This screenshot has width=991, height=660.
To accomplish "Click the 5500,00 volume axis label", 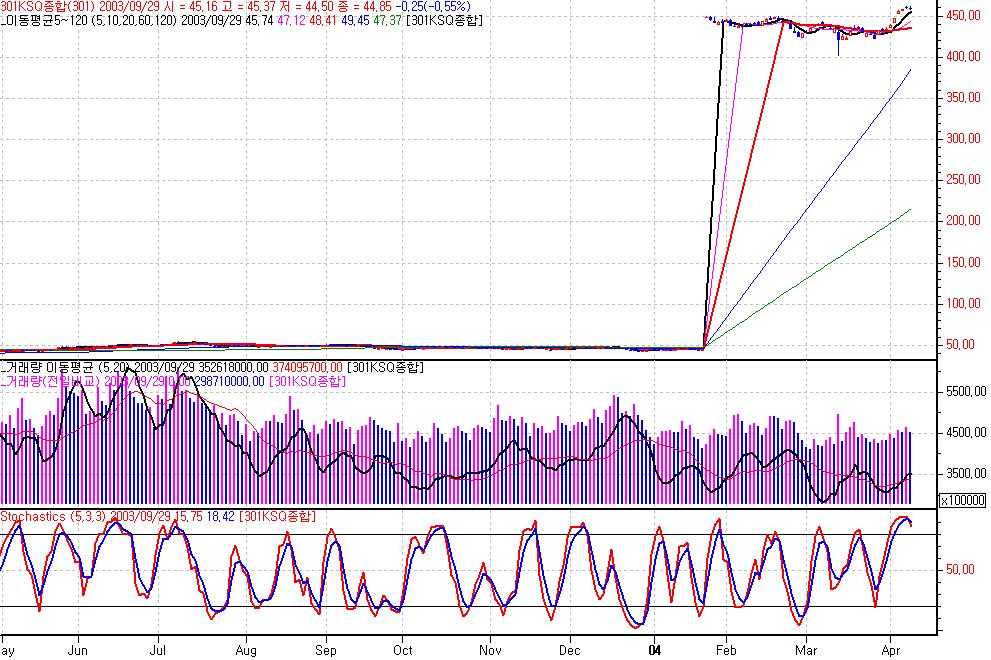I will click(x=963, y=392).
